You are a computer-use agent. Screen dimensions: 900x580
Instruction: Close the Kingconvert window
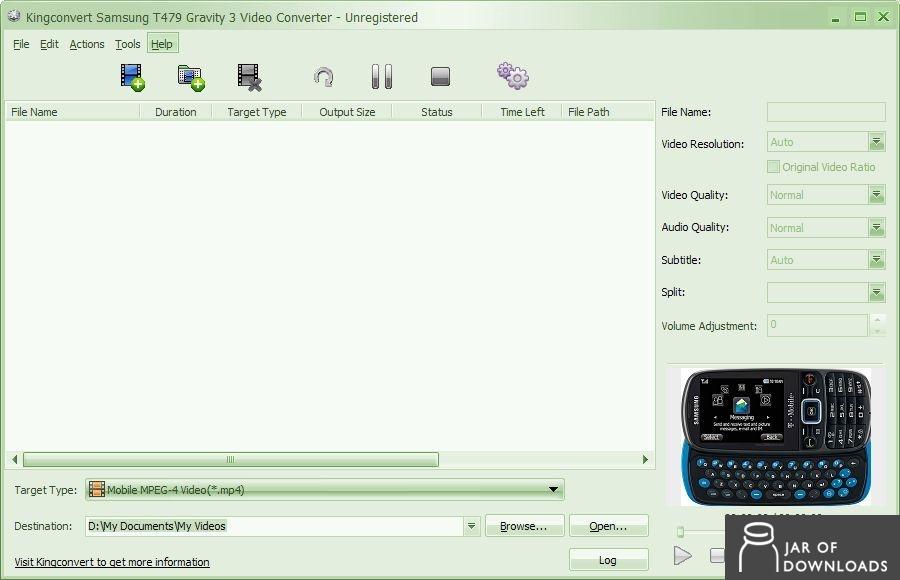coord(883,17)
